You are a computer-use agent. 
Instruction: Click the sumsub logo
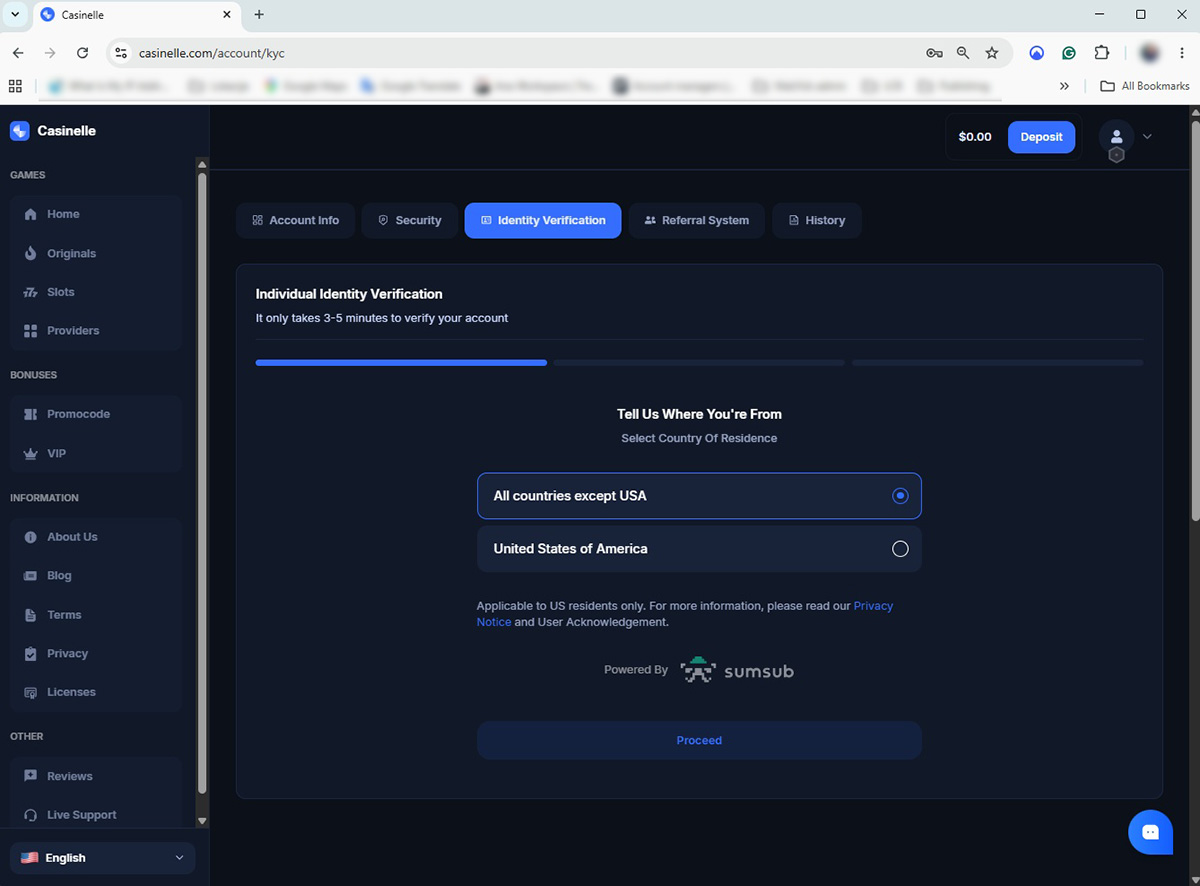point(737,670)
